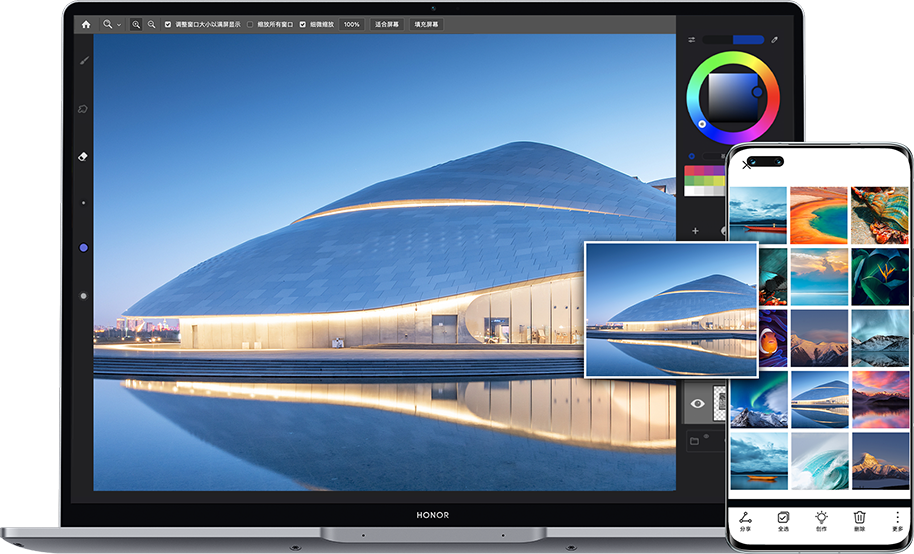
Task: Click the zoom out magnifier icon
Action: [x=152, y=24]
